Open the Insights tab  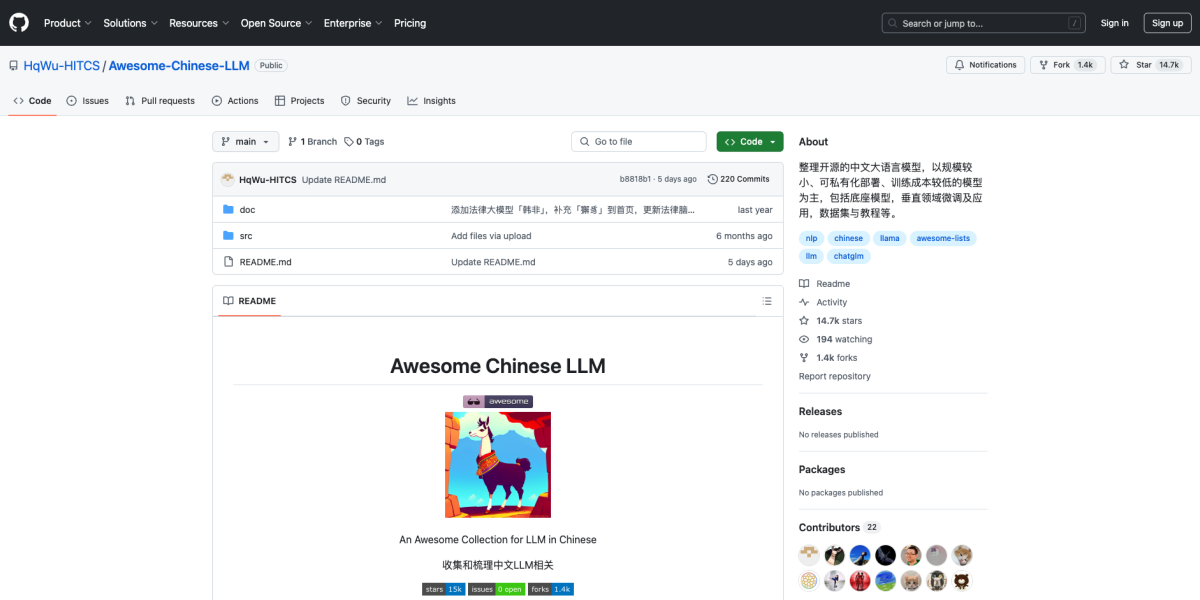tap(431, 100)
